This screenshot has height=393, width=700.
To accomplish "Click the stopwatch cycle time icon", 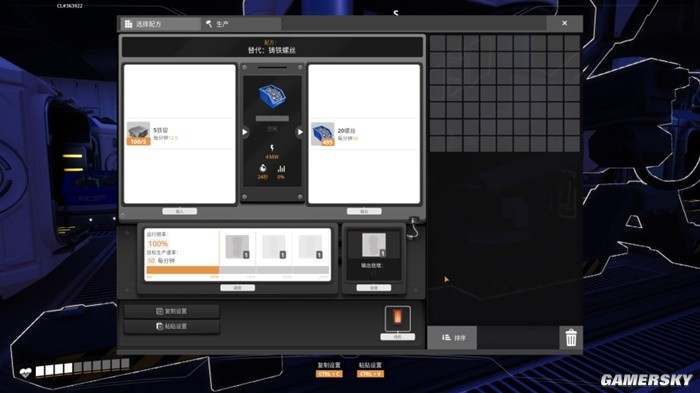I will point(263,168).
